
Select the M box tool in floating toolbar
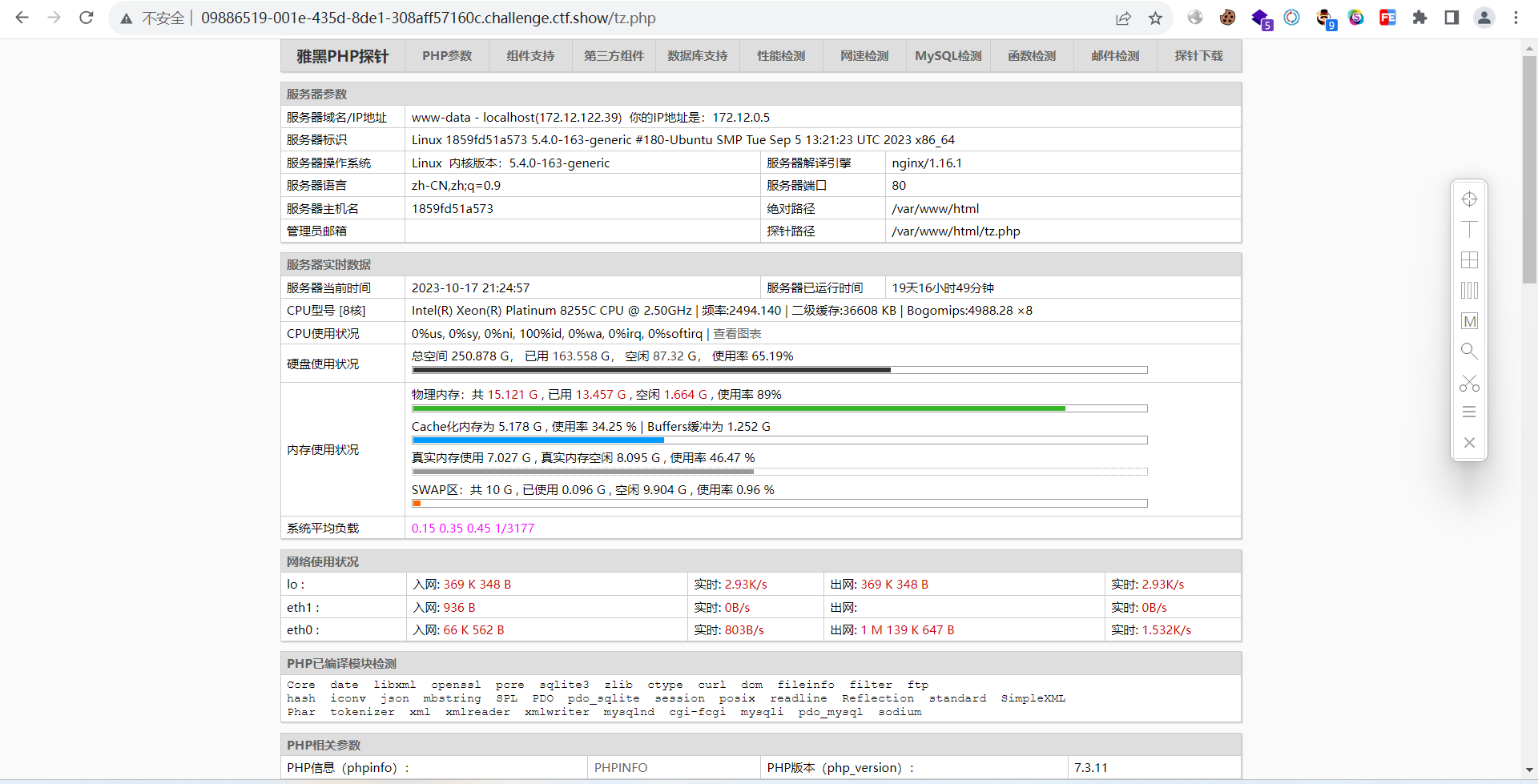1469,321
